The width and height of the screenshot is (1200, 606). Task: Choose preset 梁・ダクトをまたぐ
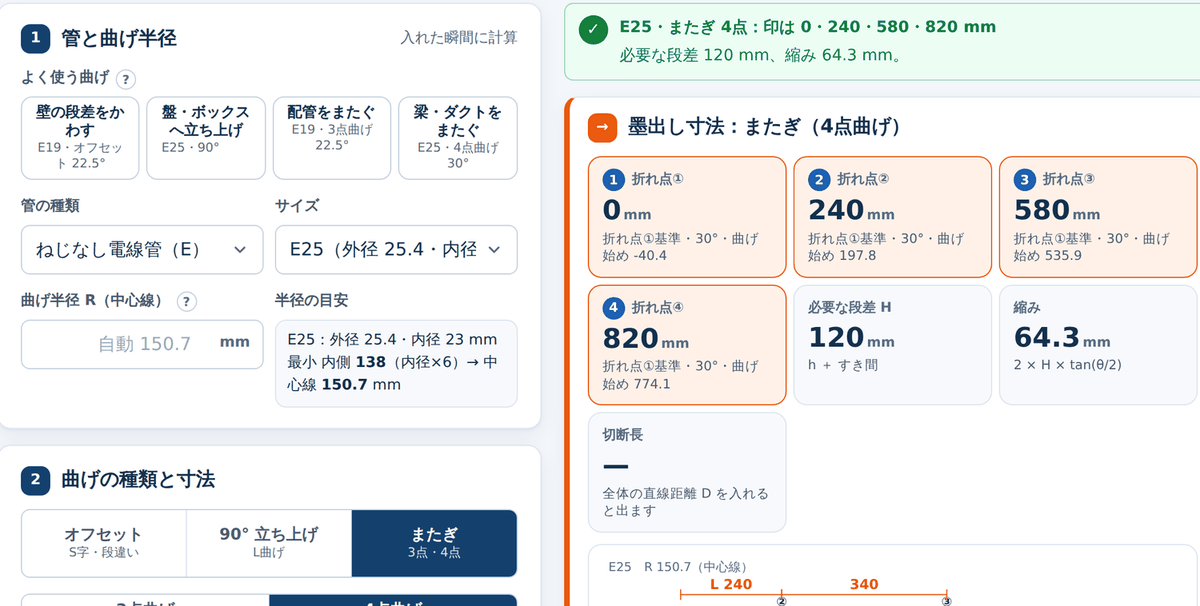(x=458, y=138)
